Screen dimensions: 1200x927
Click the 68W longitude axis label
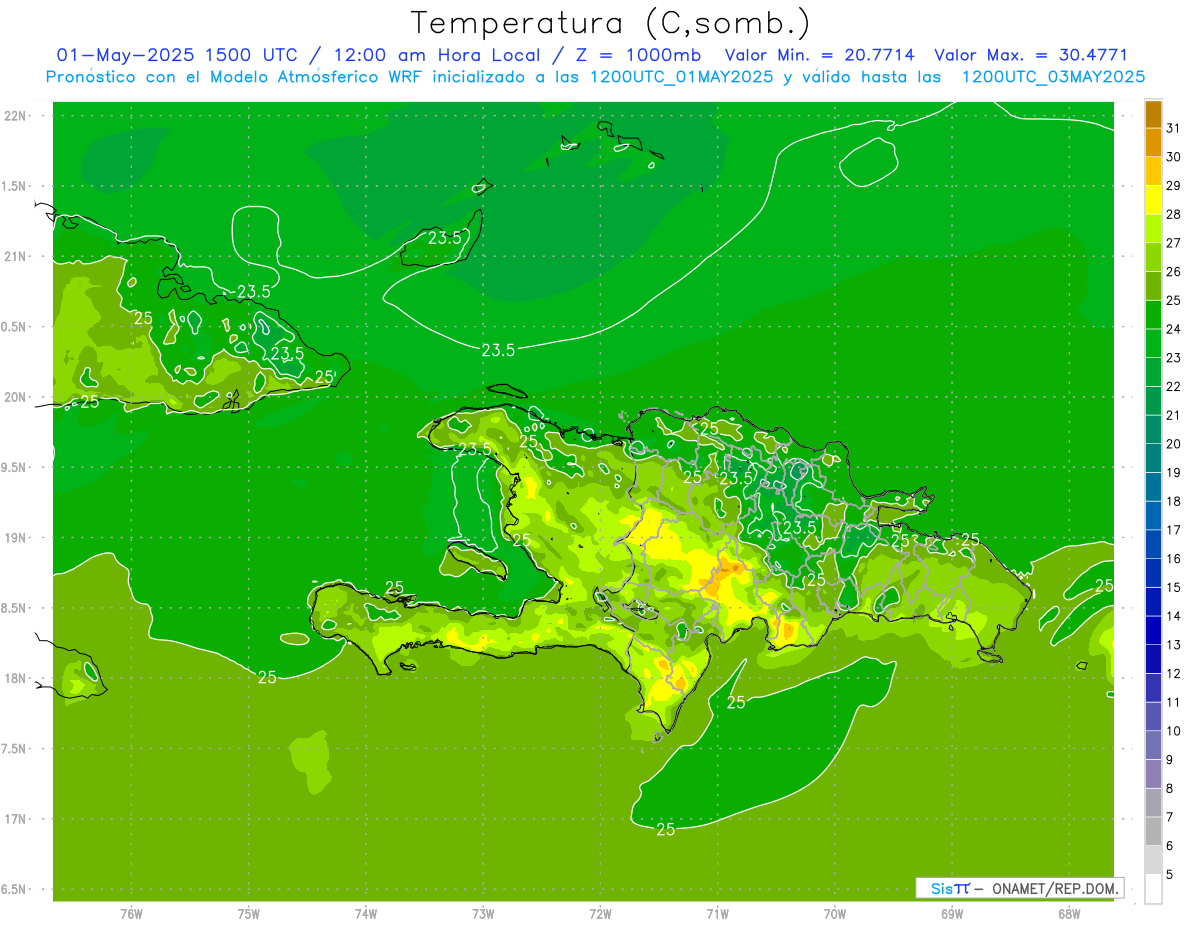point(1068,913)
